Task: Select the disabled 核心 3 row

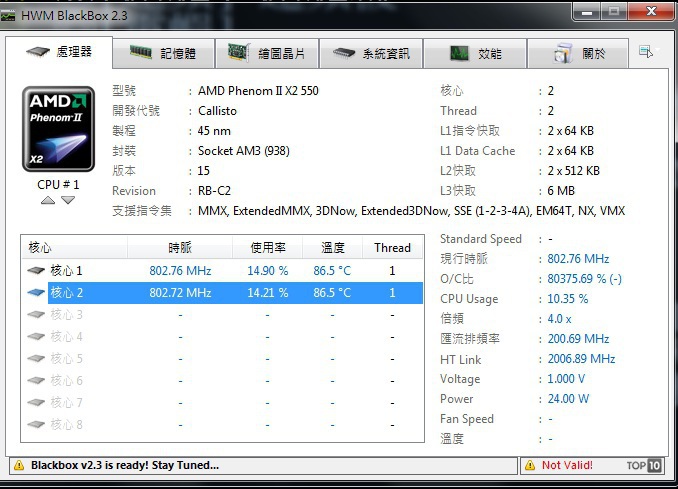Action: 222,315
